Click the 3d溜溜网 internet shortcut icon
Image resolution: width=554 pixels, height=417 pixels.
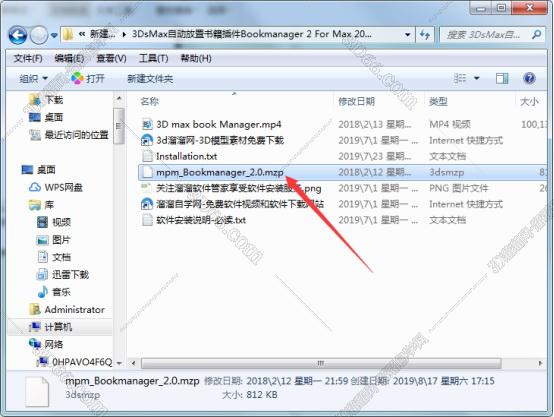tap(147, 140)
